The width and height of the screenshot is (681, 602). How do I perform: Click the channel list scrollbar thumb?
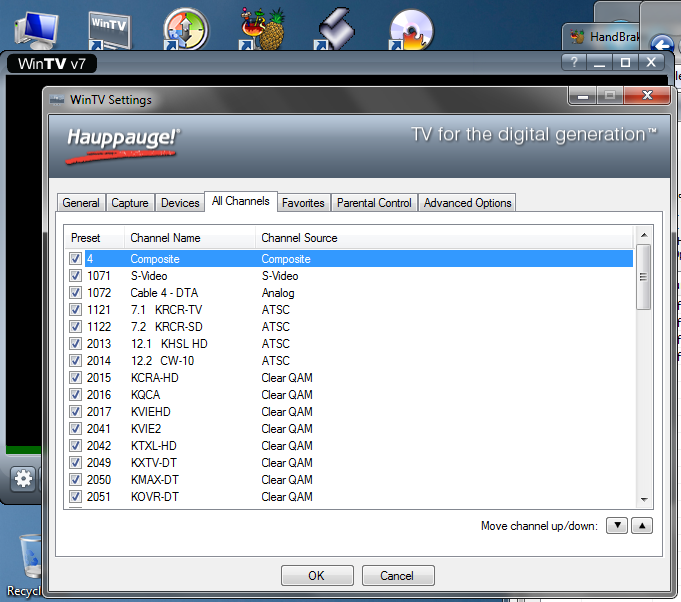pos(643,277)
